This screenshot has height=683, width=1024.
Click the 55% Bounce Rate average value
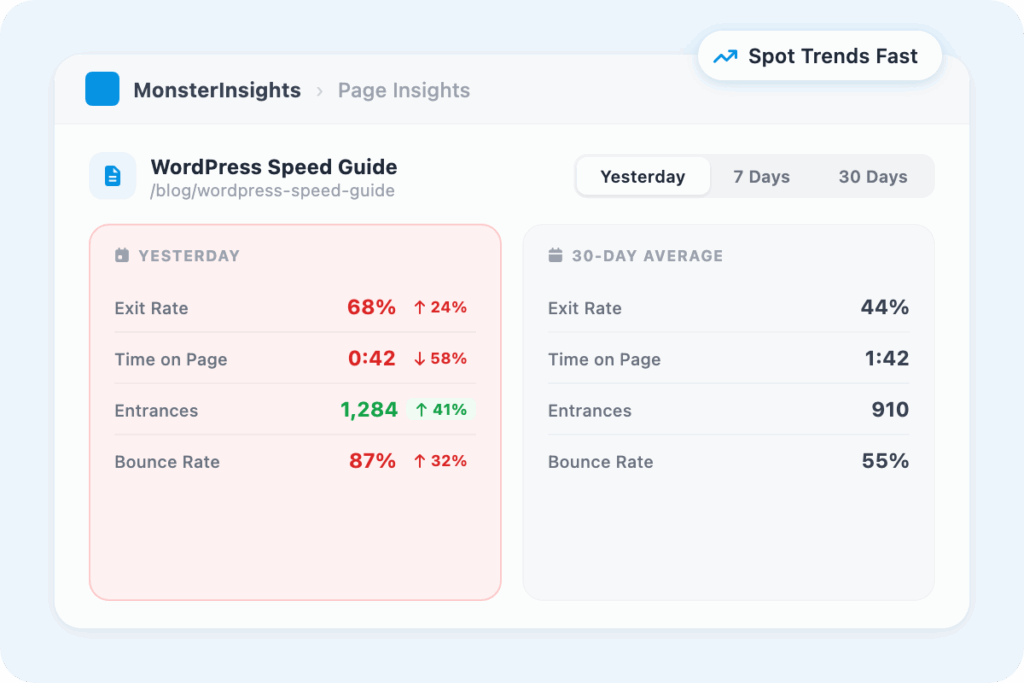tap(885, 461)
